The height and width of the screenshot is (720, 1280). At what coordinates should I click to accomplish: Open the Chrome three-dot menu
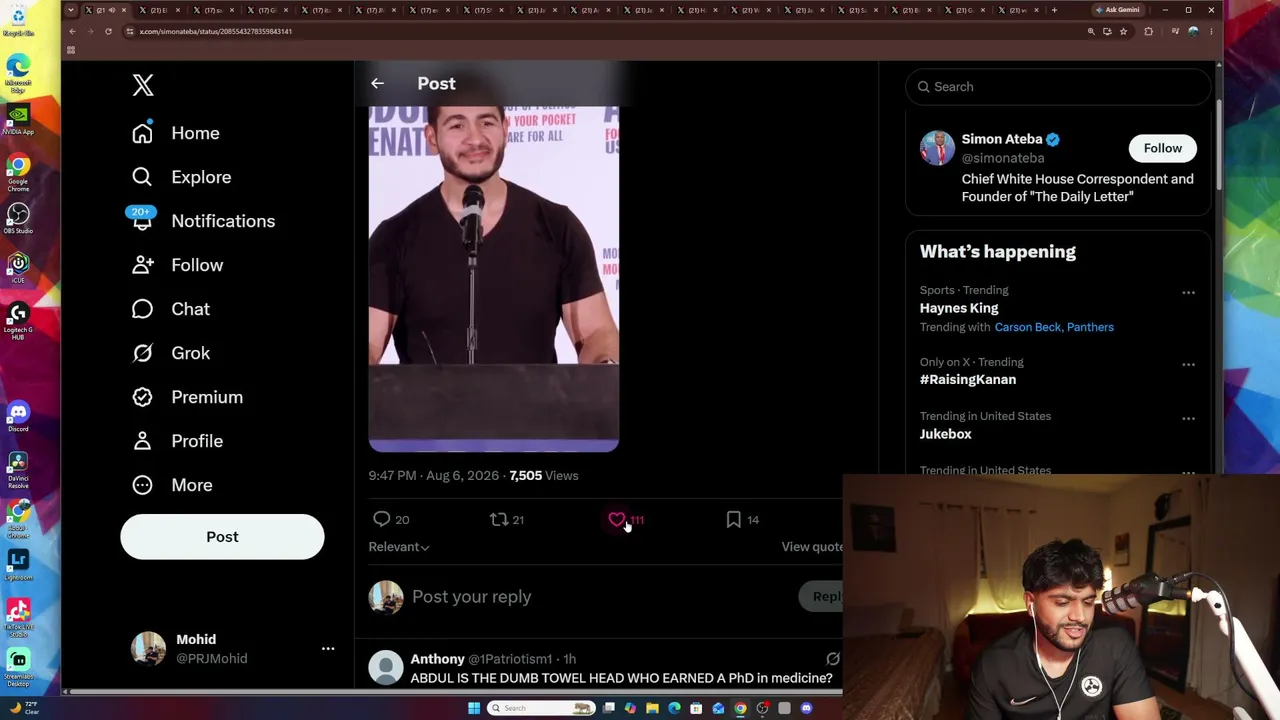(1211, 31)
